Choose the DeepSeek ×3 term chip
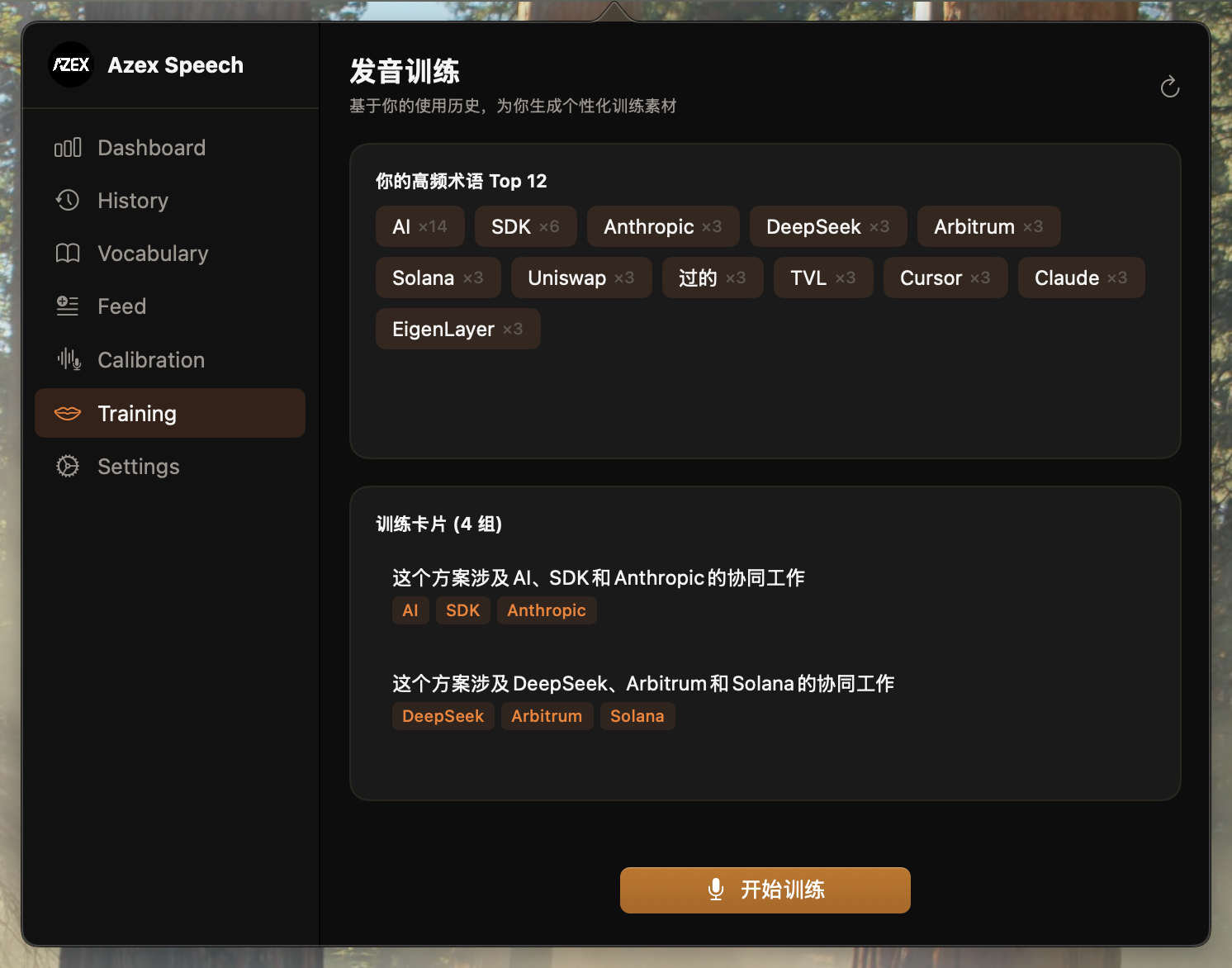The image size is (1232, 968). tap(828, 226)
